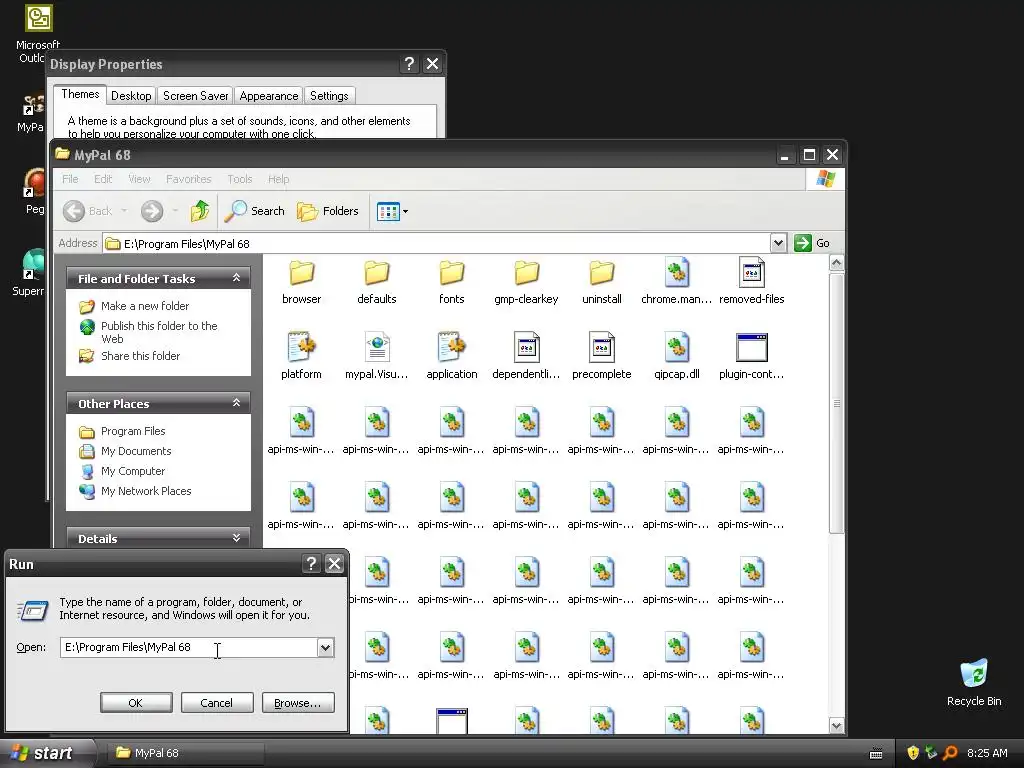Open the Favorites menu

click(x=188, y=179)
